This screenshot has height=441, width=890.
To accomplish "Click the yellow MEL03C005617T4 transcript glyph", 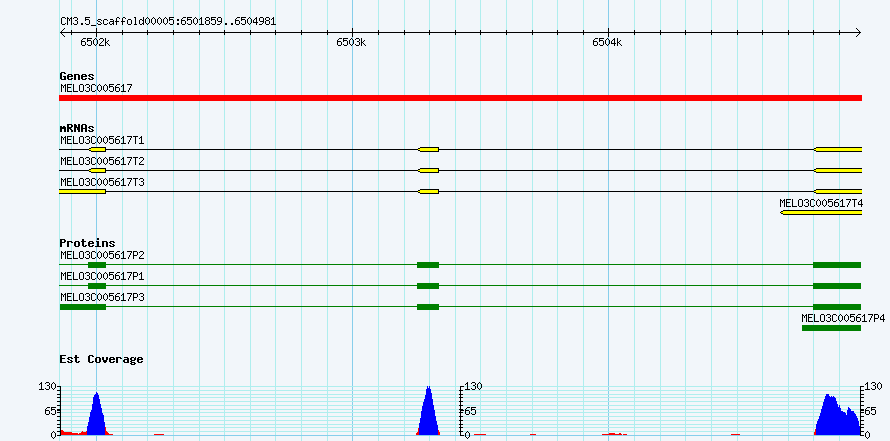I will [x=821, y=212].
